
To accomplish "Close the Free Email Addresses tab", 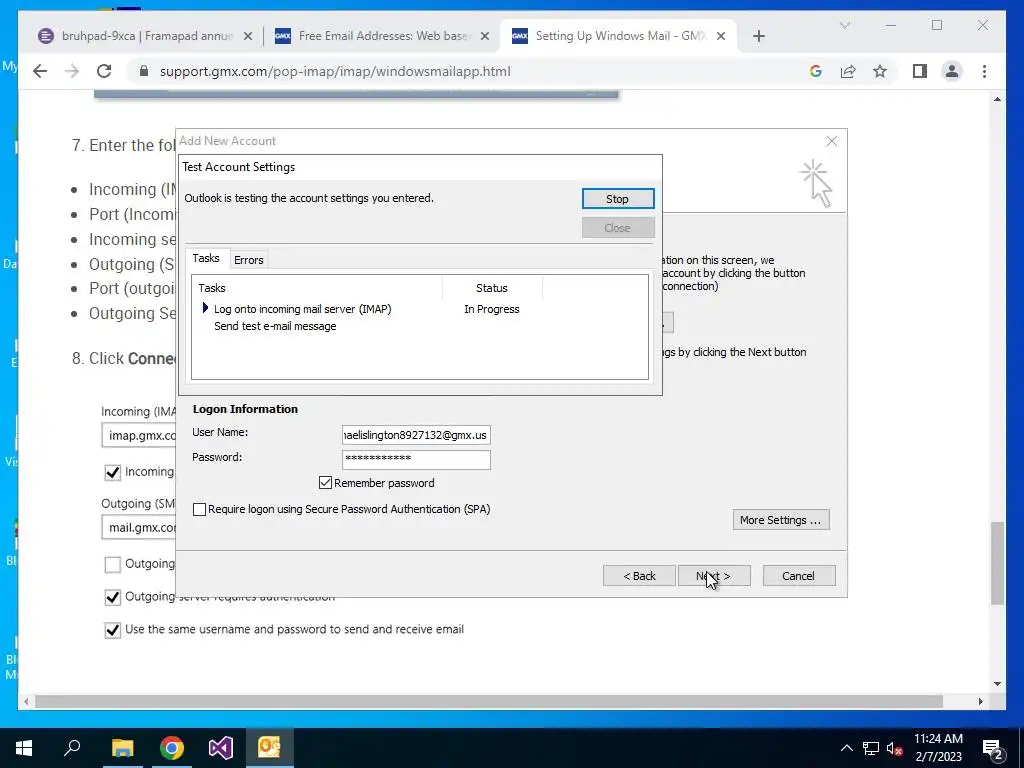I will coord(485,36).
